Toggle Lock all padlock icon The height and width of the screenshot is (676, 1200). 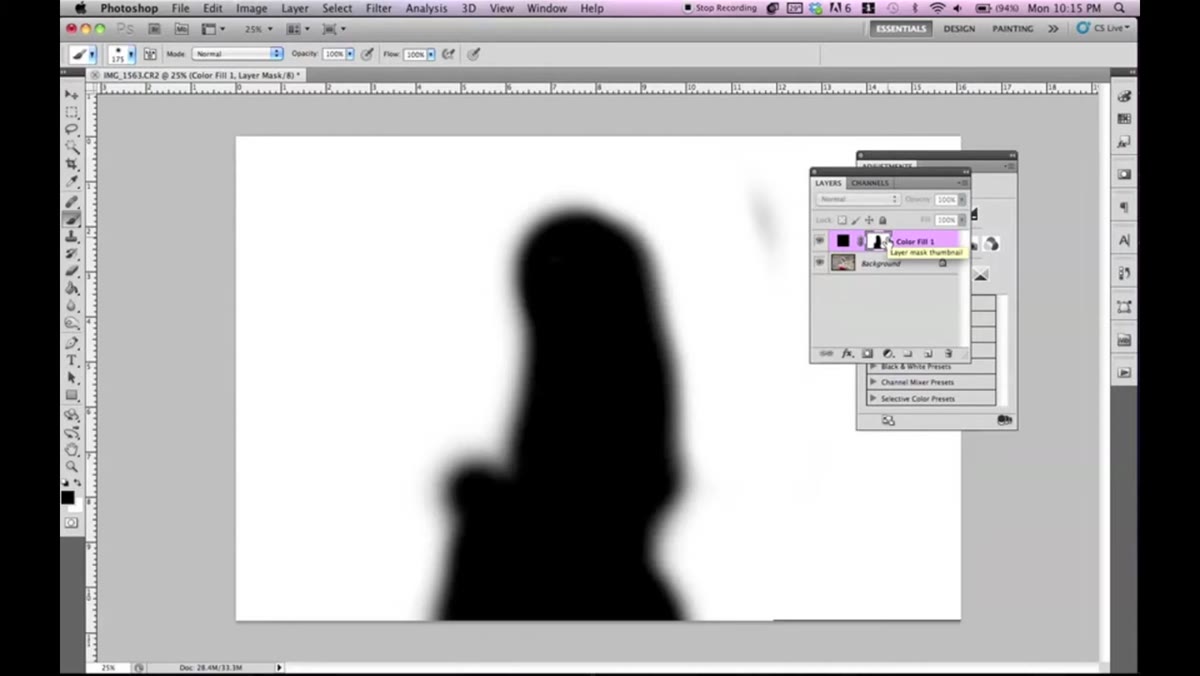(x=882, y=220)
